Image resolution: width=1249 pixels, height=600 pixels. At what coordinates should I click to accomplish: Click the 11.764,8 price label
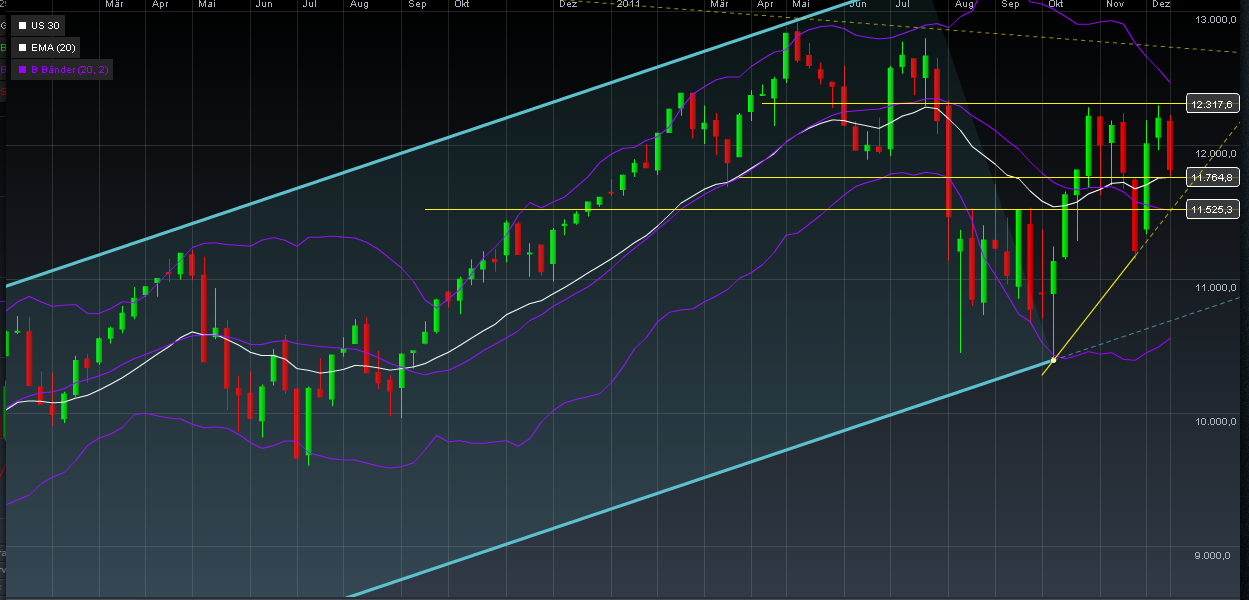pos(1213,177)
